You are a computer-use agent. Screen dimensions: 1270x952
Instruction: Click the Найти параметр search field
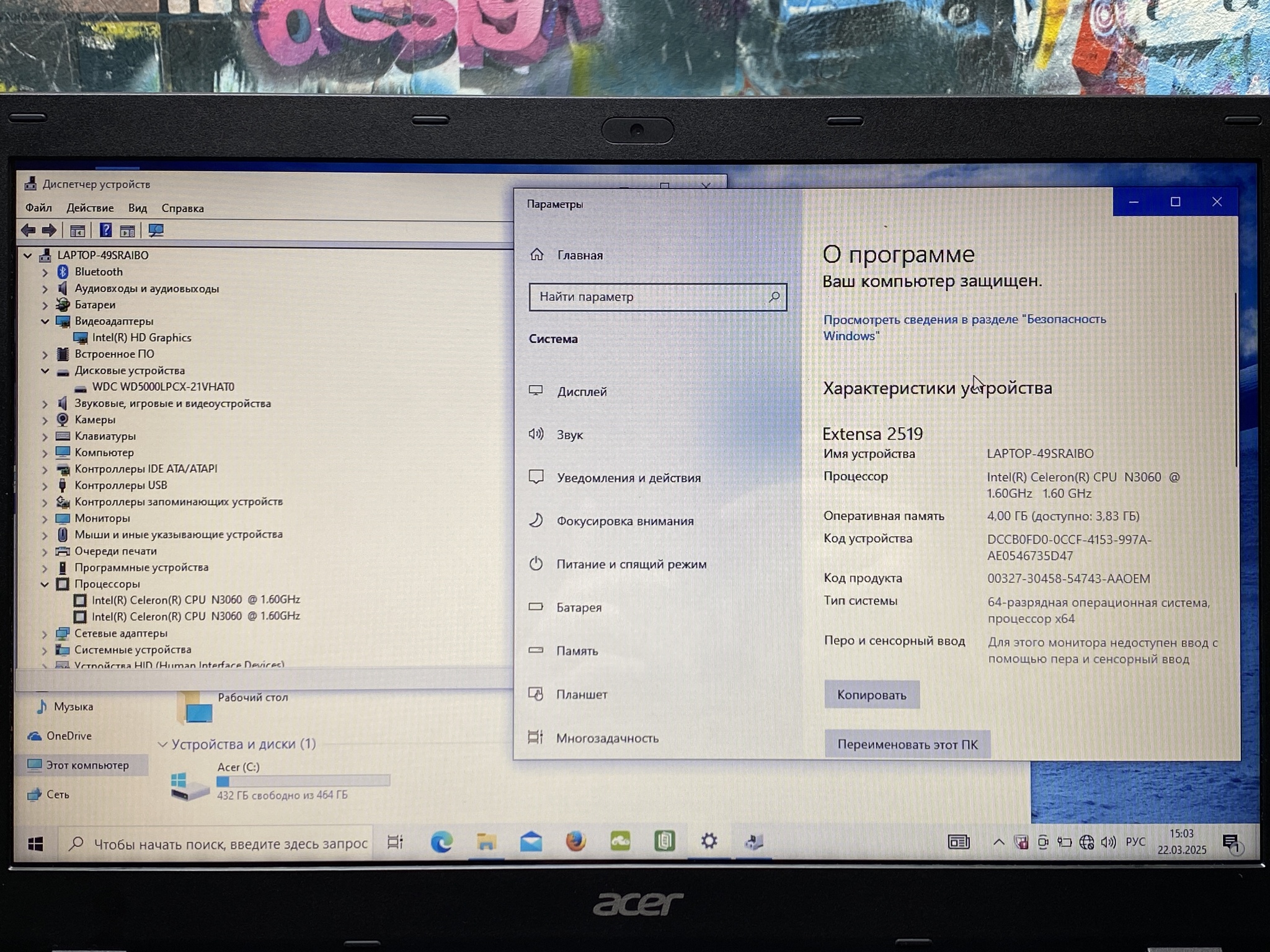(651, 297)
